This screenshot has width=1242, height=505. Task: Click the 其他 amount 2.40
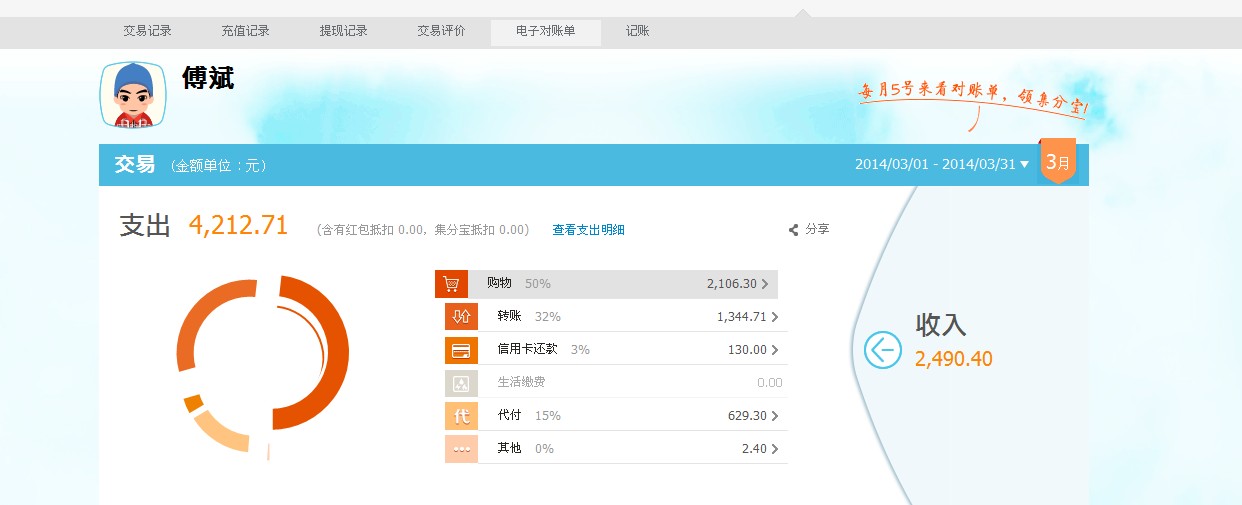click(755, 449)
